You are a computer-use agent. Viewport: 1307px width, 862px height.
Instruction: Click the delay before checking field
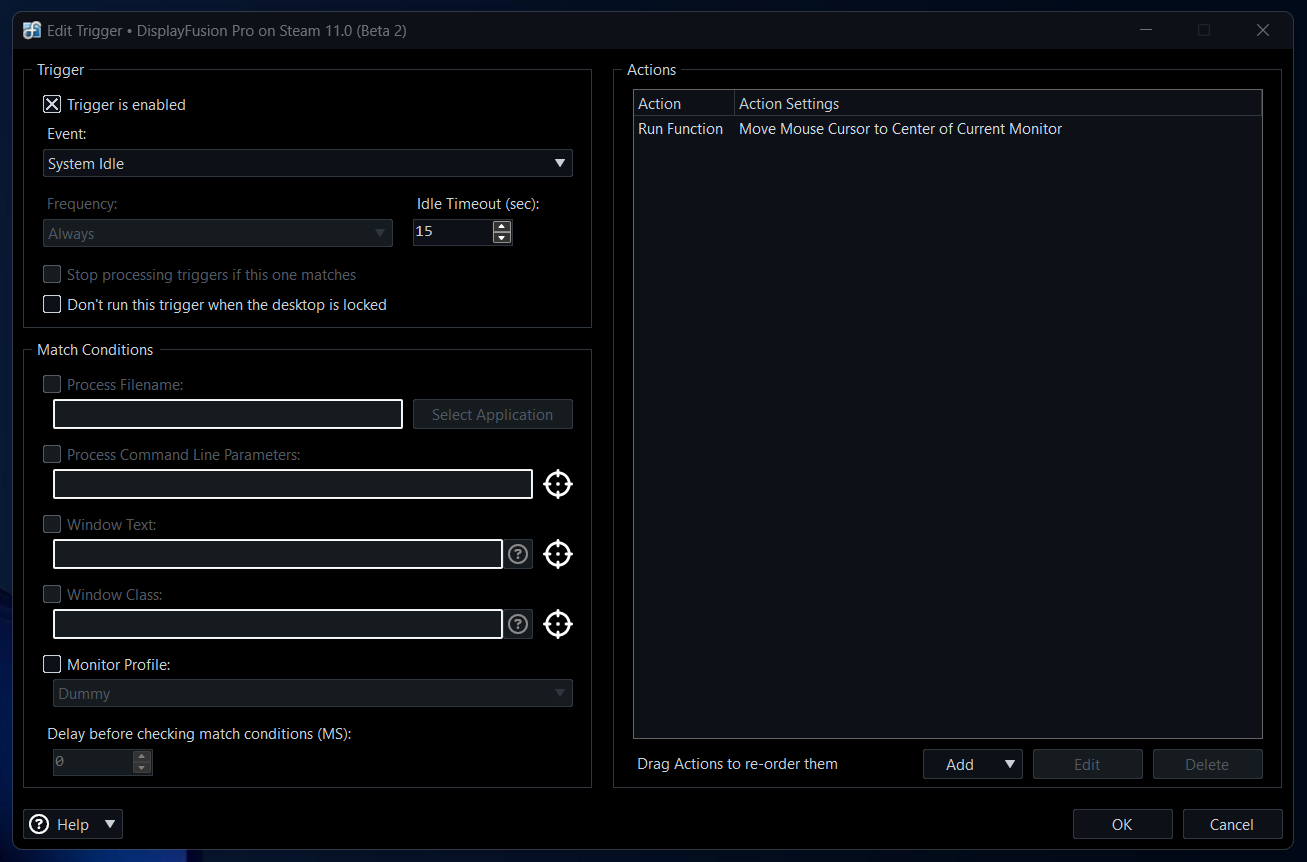(93, 762)
